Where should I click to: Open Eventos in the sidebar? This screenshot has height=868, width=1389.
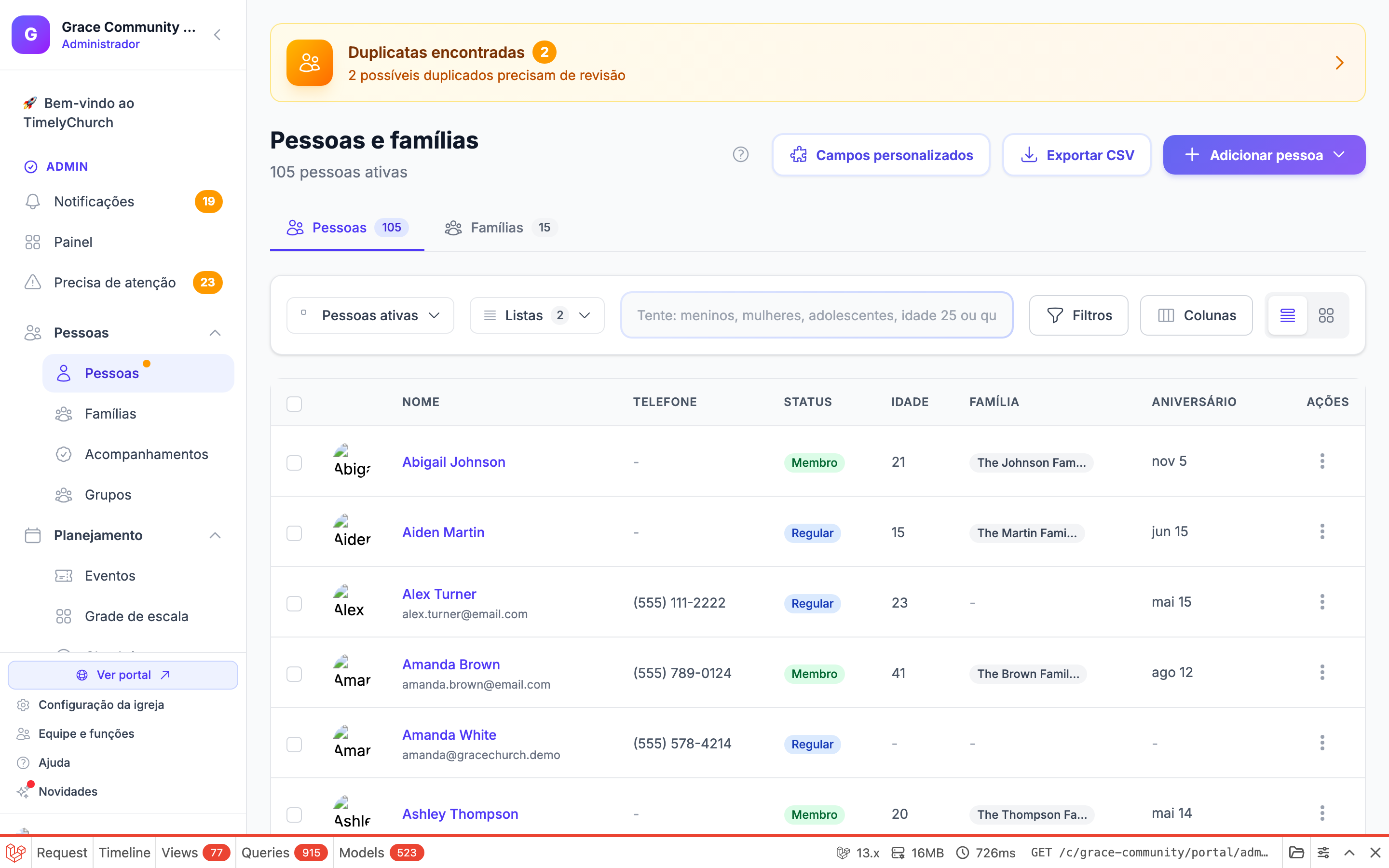(138, 576)
